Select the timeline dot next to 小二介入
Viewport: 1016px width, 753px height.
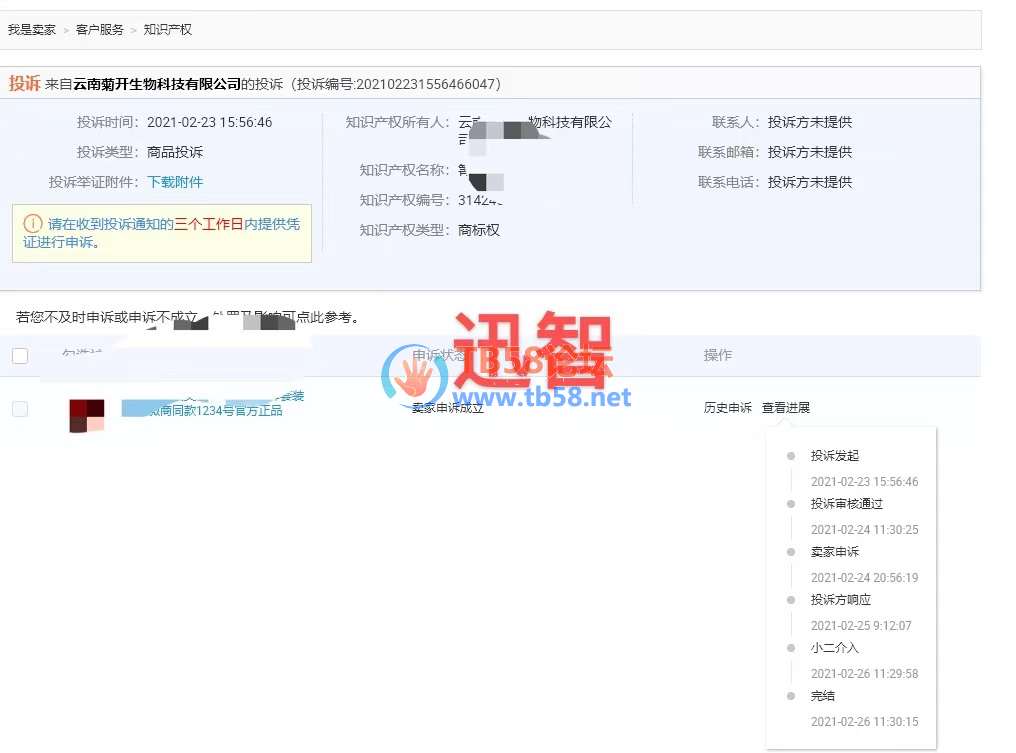coord(791,648)
